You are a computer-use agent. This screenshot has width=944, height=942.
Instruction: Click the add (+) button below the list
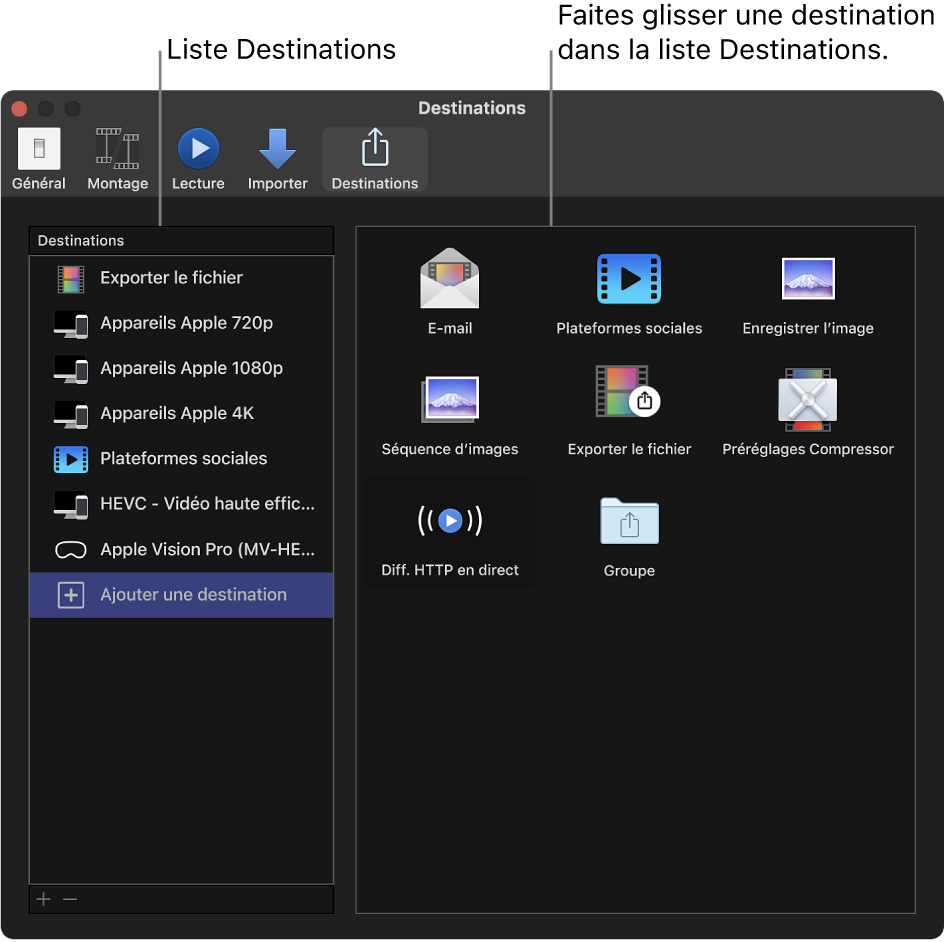pos(43,899)
